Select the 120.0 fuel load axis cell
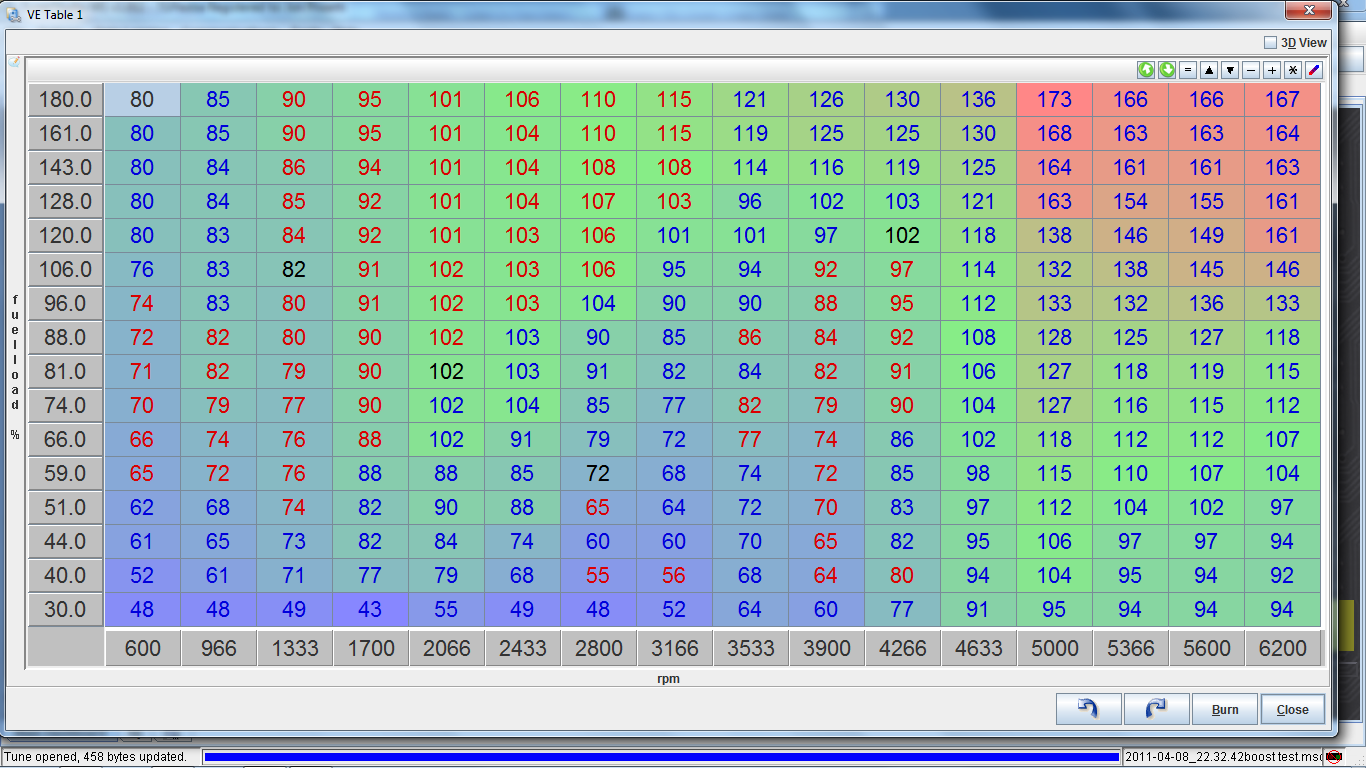Image resolution: width=1366 pixels, height=768 pixels. point(66,235)
